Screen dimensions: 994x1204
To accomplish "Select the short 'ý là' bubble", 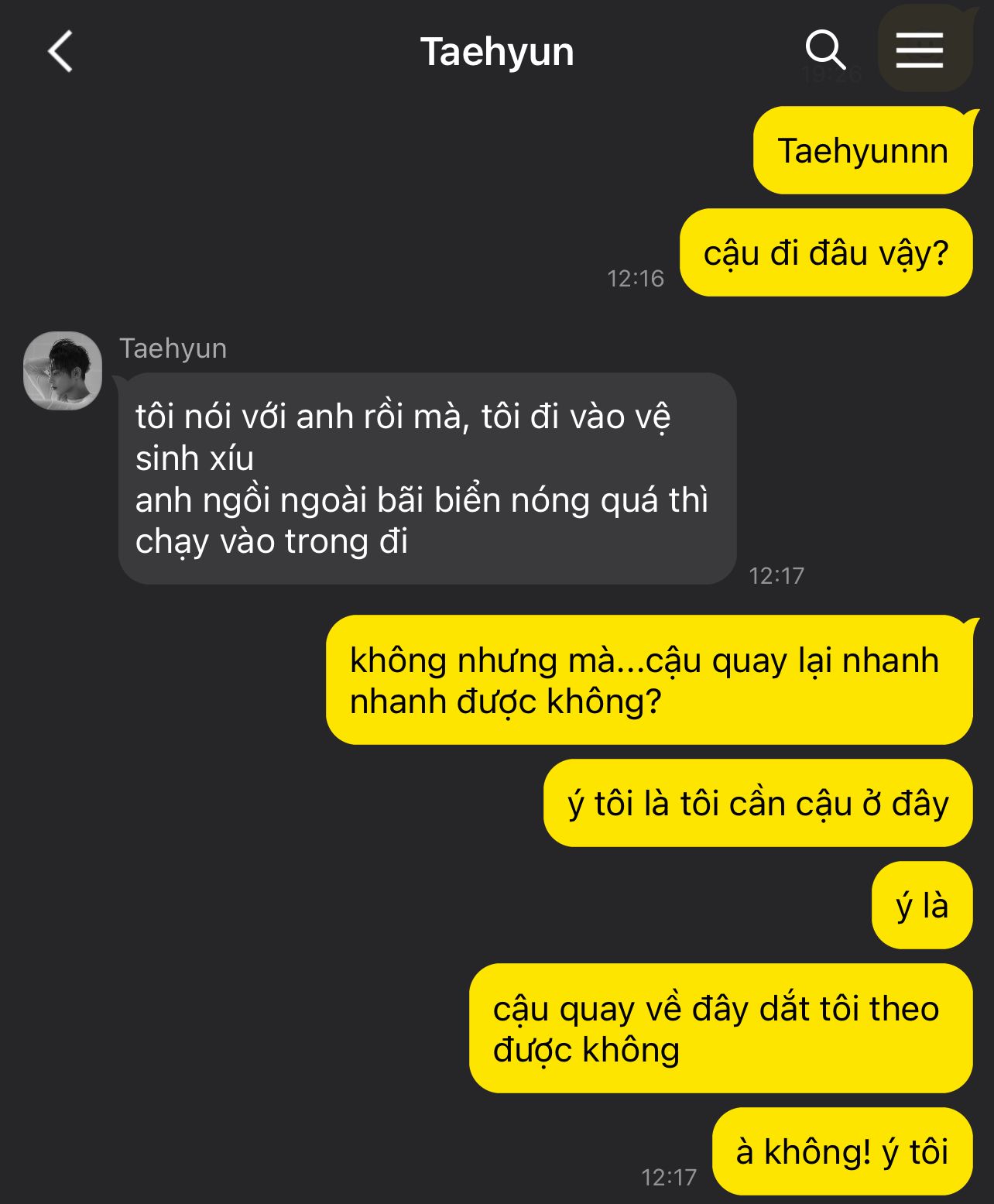I will (x=922, y=905).
